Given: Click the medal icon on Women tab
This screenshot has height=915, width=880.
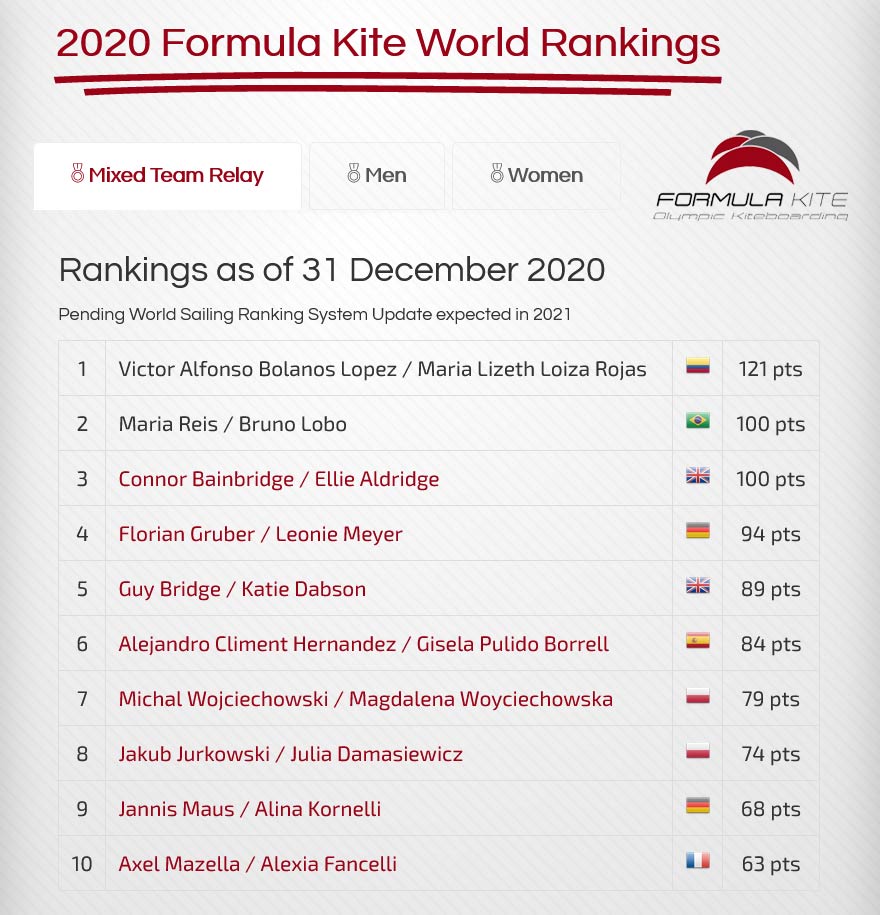Looking at the screenshot, I should [x=497, y=173].
